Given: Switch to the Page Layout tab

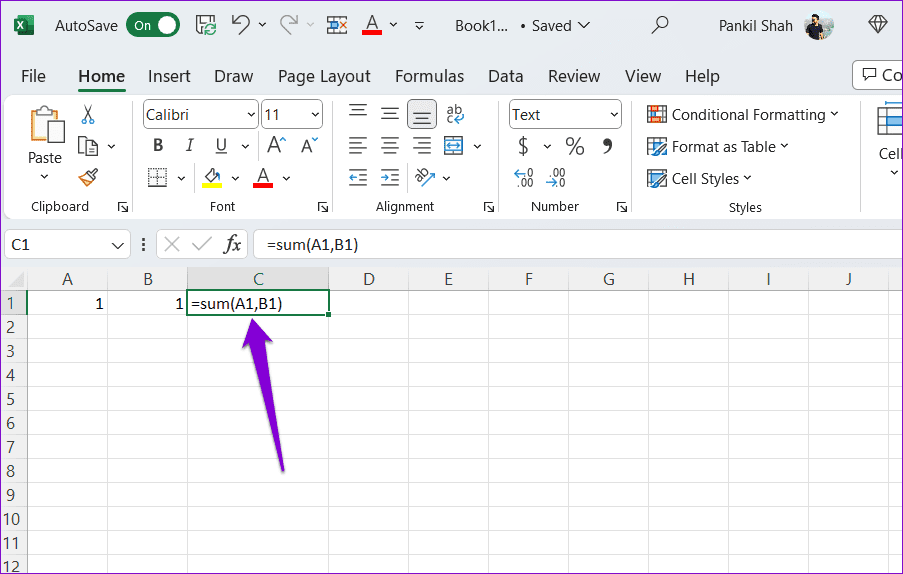Looking at the screenshot, I should pos(324,76).
